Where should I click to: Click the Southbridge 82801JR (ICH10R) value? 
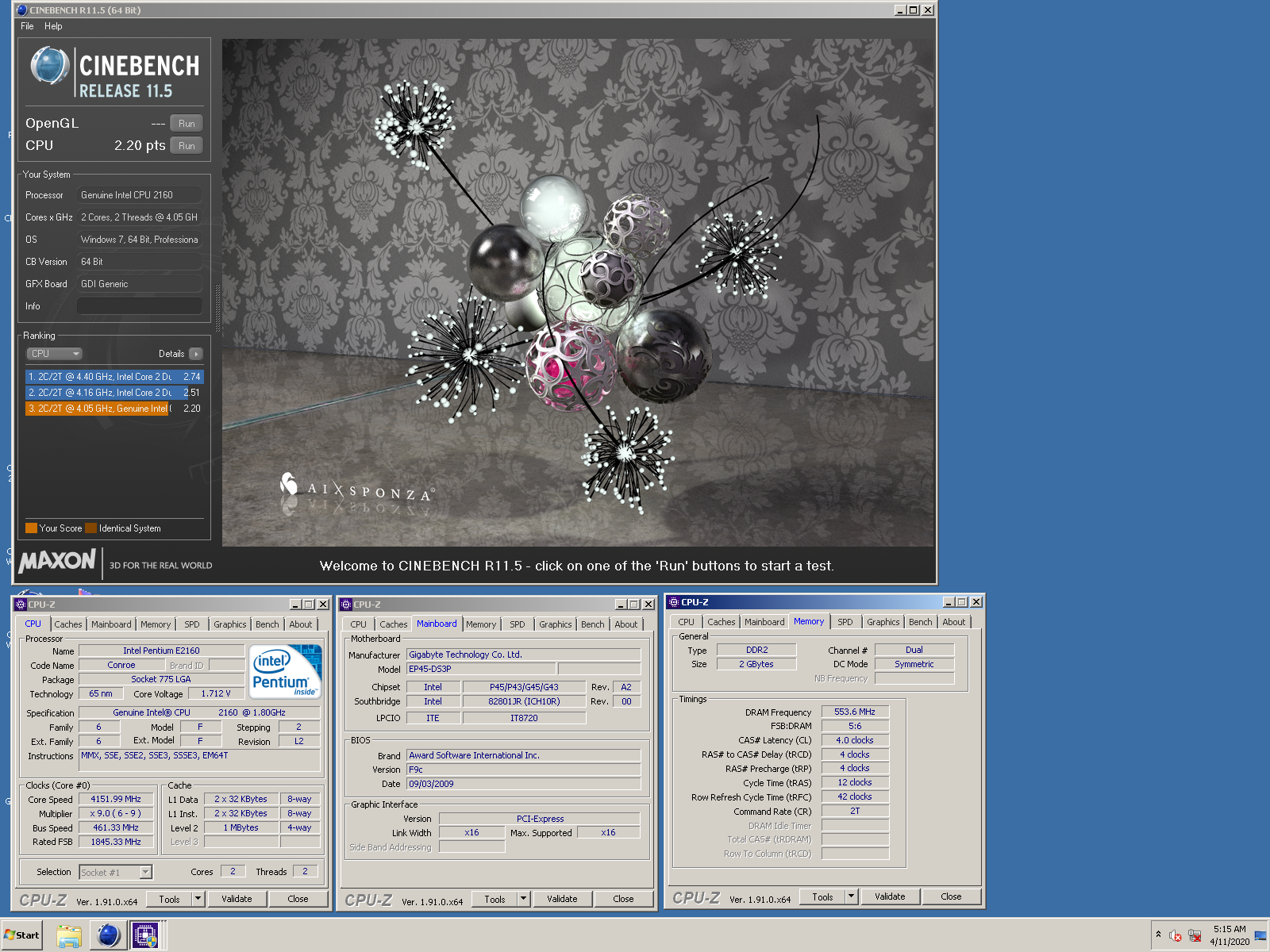(524, 702)
